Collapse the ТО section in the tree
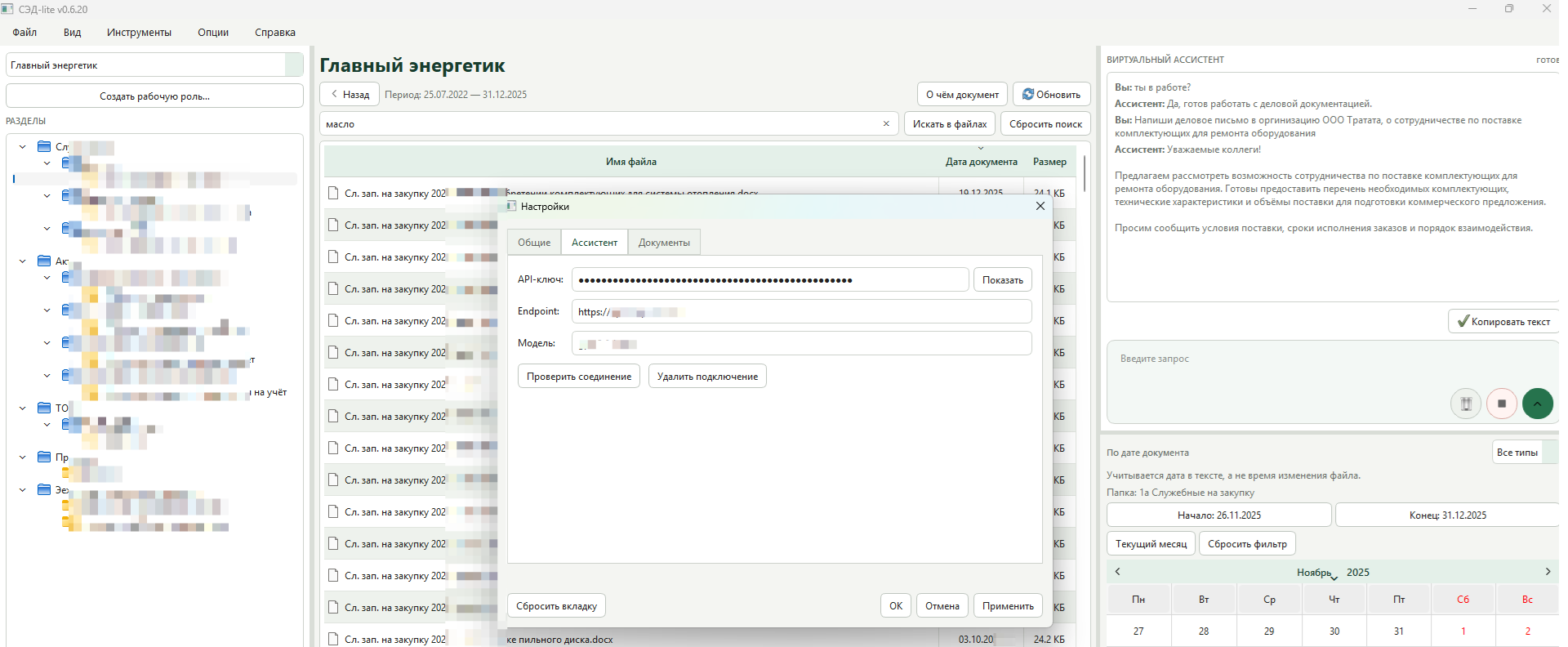 (x=23, y=408)
